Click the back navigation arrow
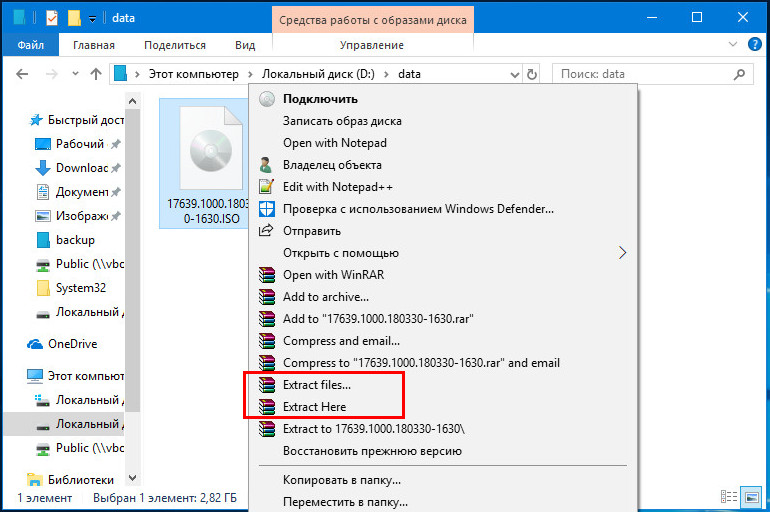This screenshot has height=512, width=770. [x=22, y=74]
